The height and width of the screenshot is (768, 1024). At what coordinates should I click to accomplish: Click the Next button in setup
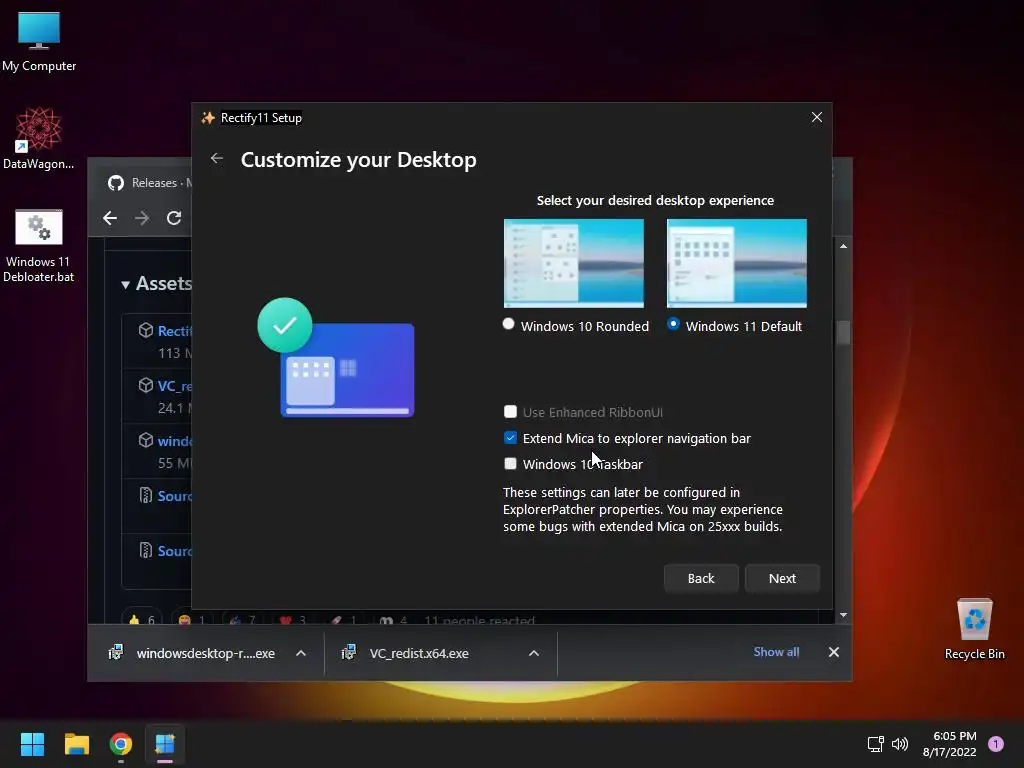[782, 578]
